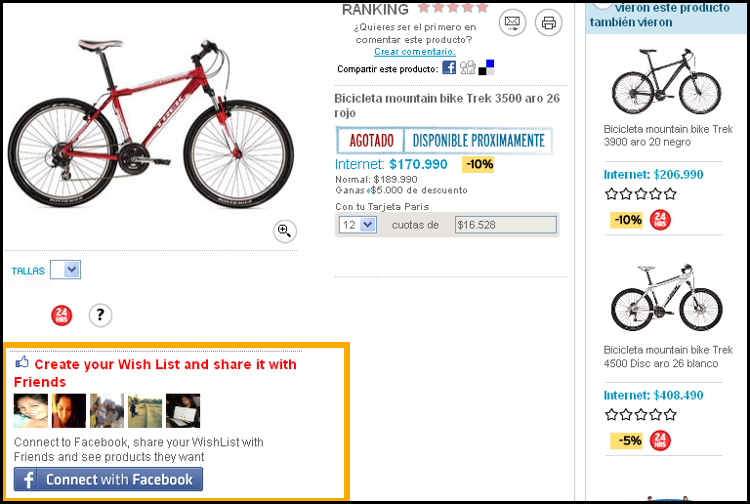Open the Trek 3900 aro 20 negro thumbnail
The width and height of the screenshot is (750, 504).
click(666, 81)
